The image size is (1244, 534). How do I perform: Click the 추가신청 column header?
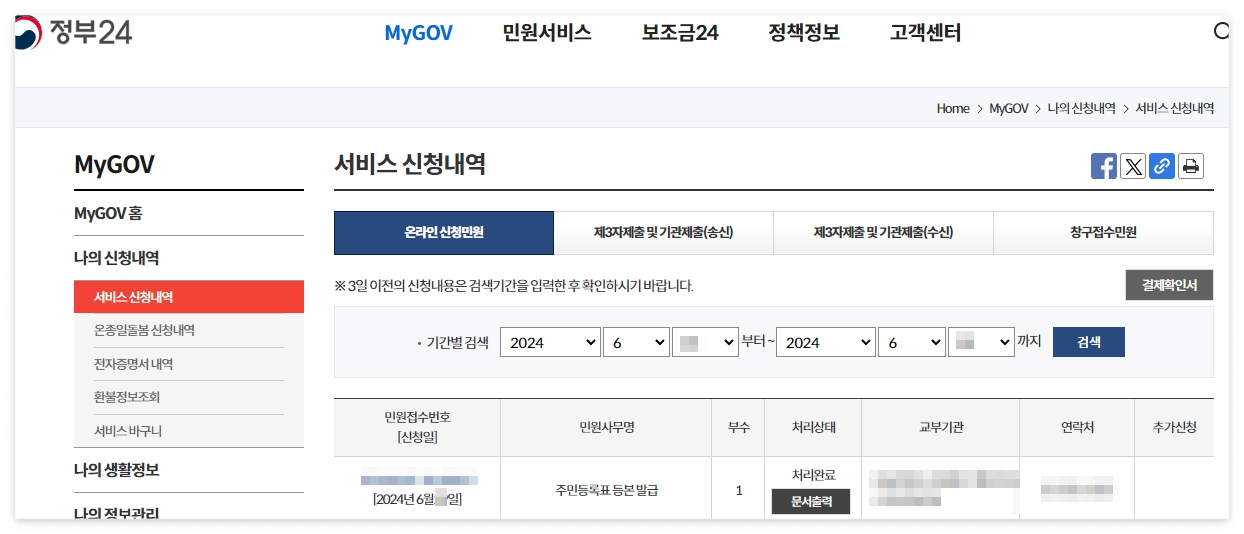(x=1174, y=427)
